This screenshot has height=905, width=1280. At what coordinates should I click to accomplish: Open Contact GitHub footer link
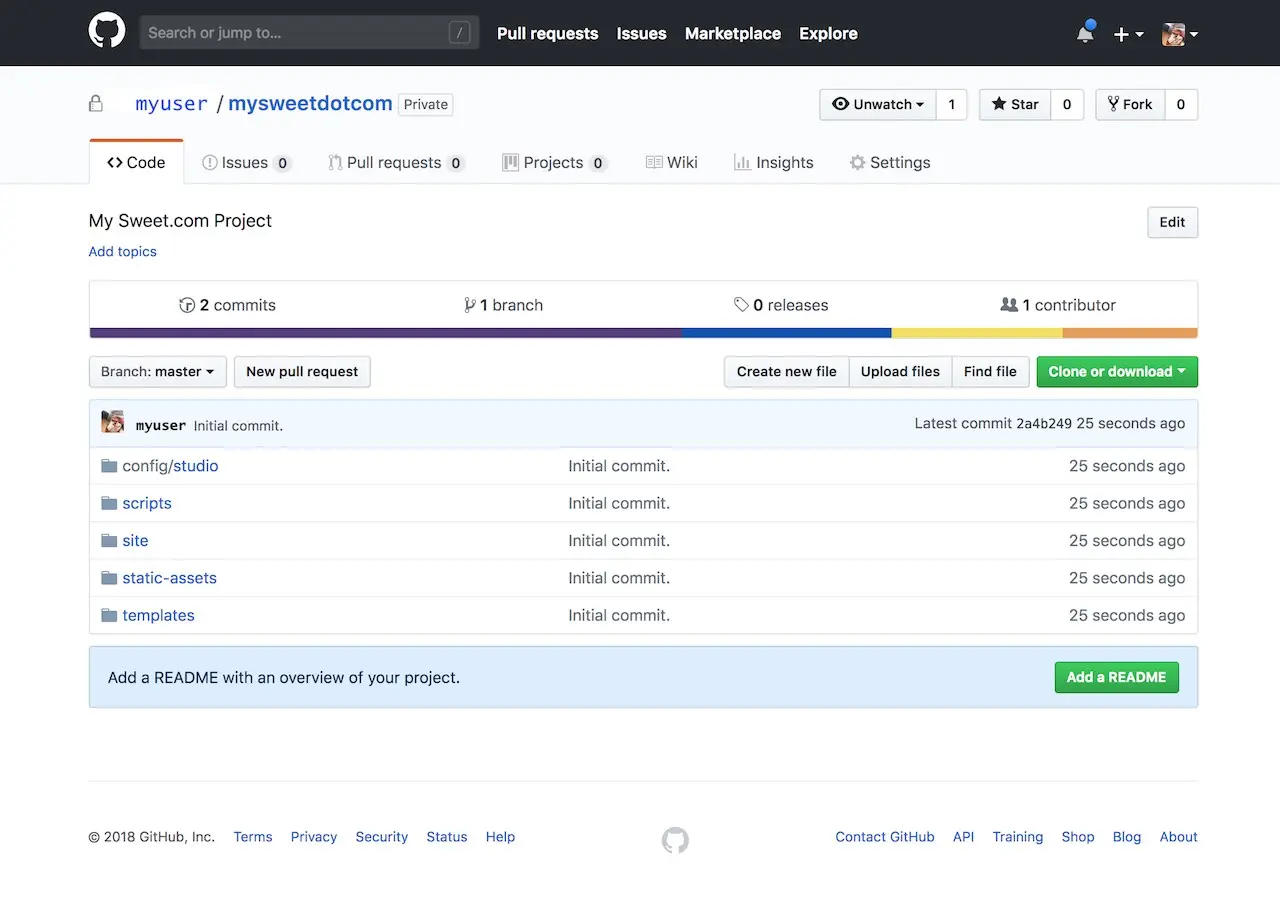[x=885, y=837]
